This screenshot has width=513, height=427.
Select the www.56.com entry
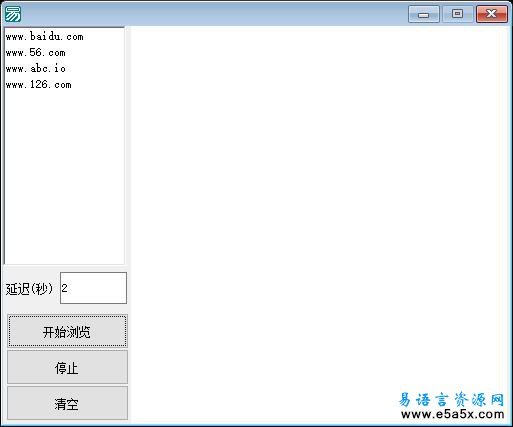(x=35, y=52)
